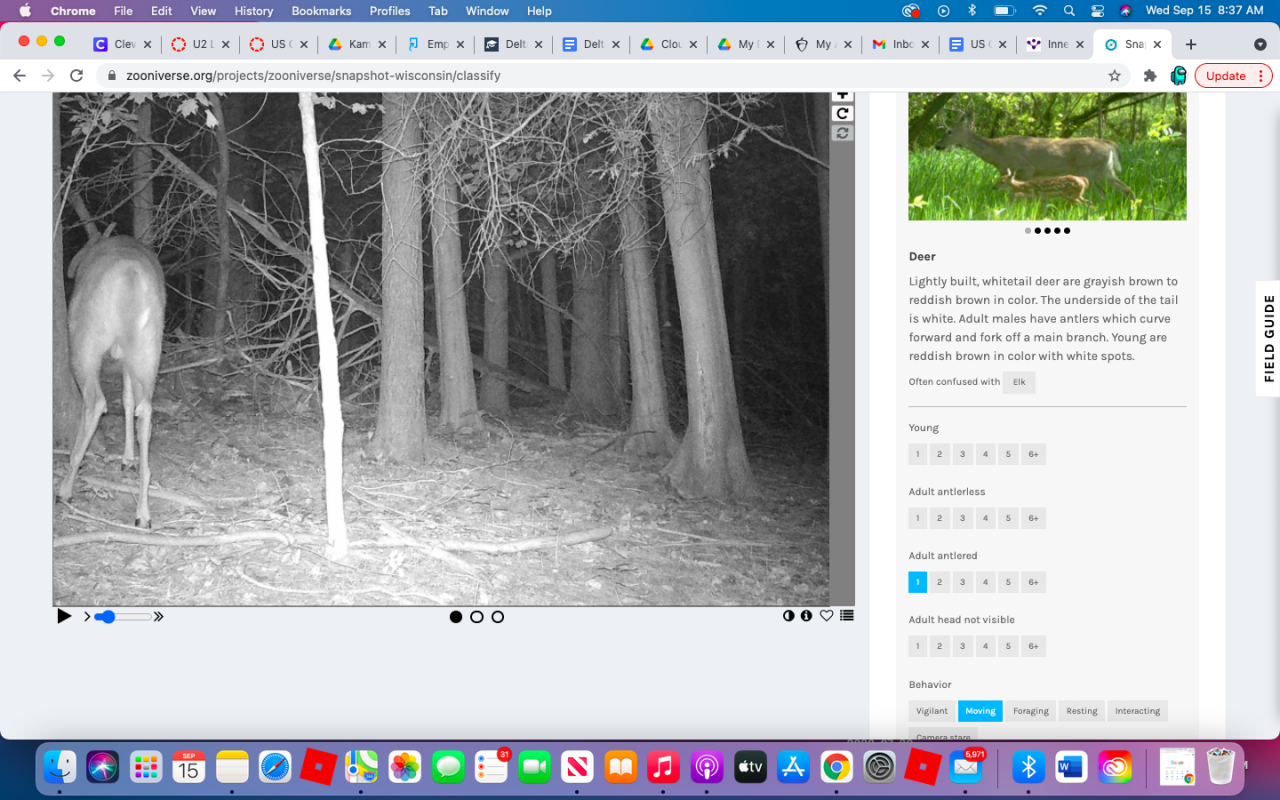1280x800 pixels.
Task: Select the third frame radio dot
Action: click(498, 617)
